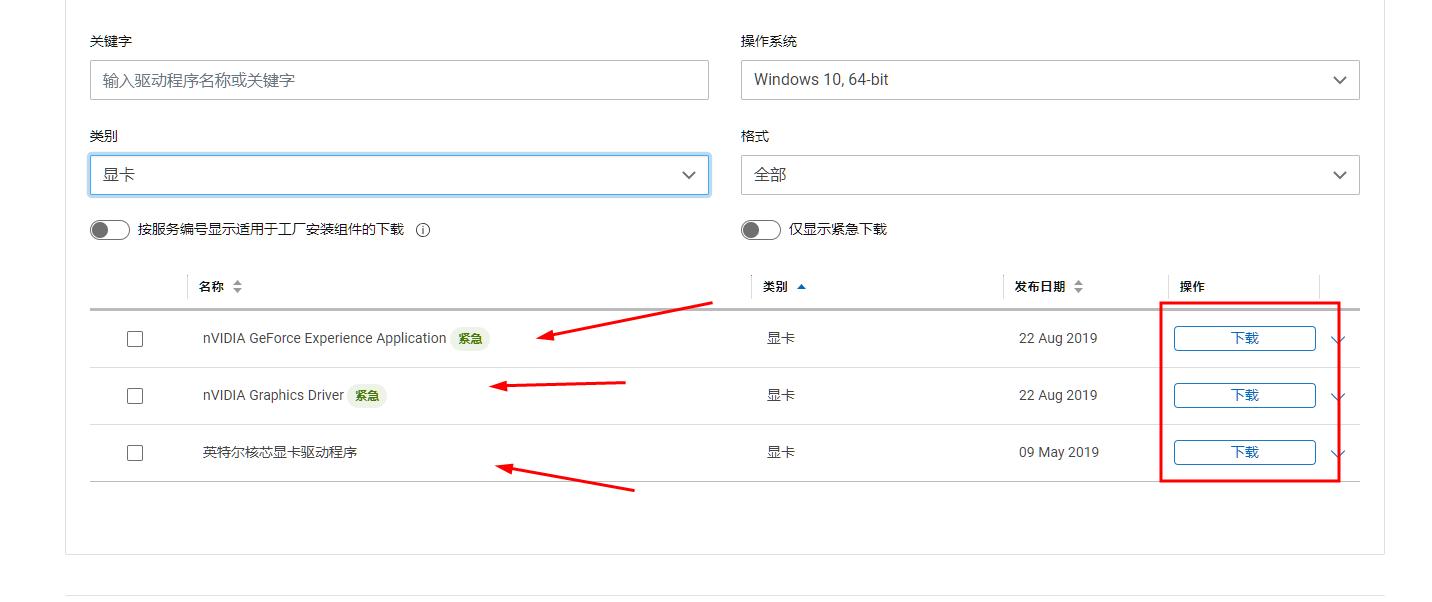
Task: Enable the 按服务编号显示 toggle
Action: coord(109,229)
